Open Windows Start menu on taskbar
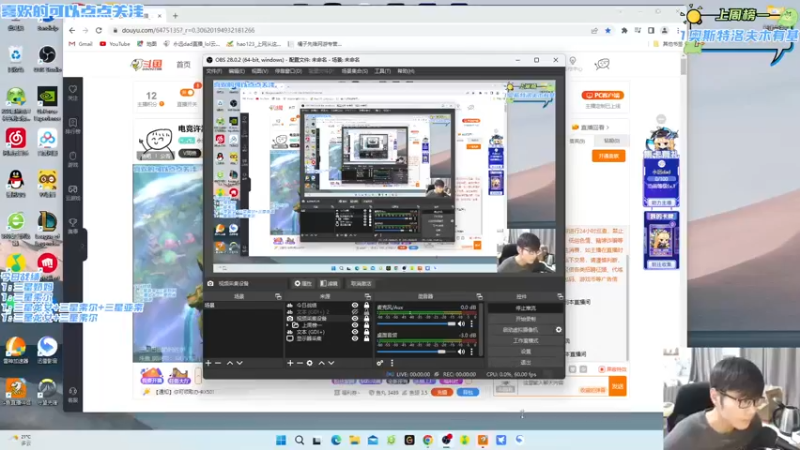Image resolution: width=800 pixels, height=450 pixels. point(281,440)
